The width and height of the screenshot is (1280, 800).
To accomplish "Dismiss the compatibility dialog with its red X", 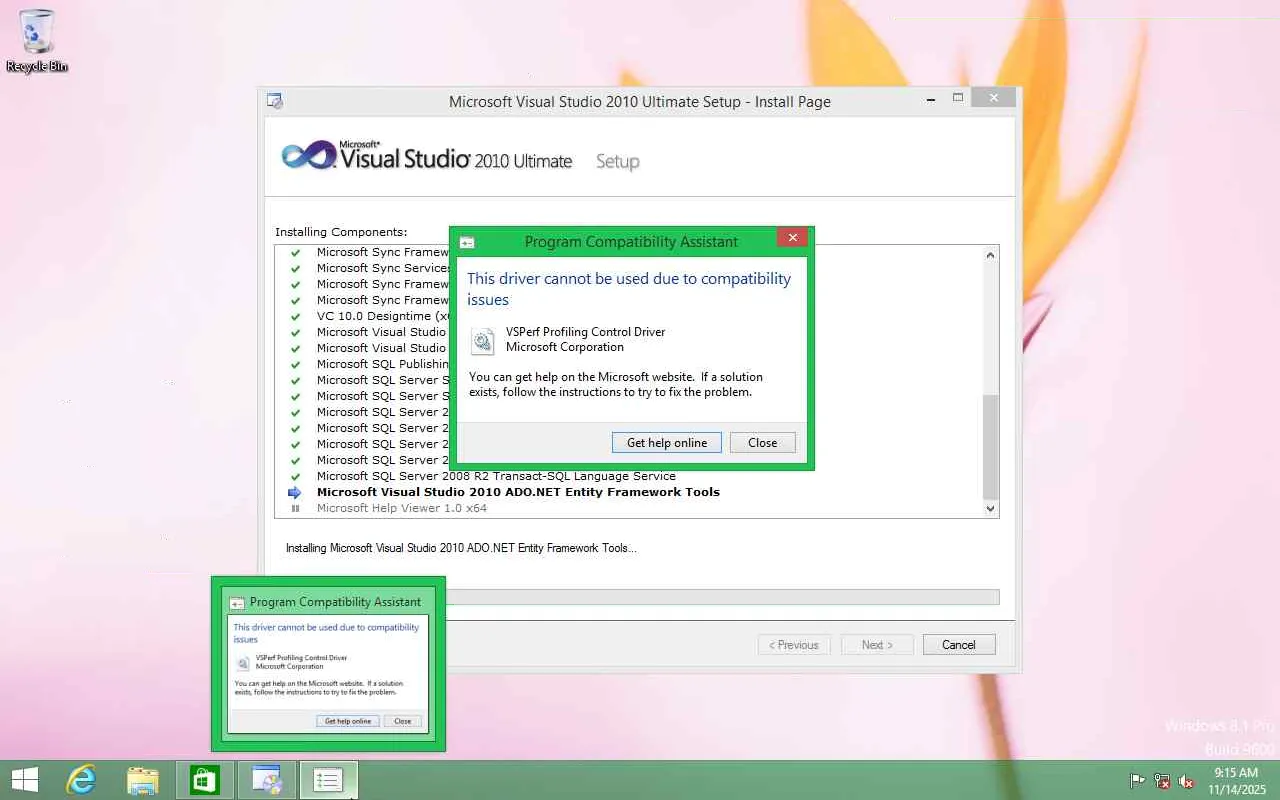I will (x=792, y=238).
